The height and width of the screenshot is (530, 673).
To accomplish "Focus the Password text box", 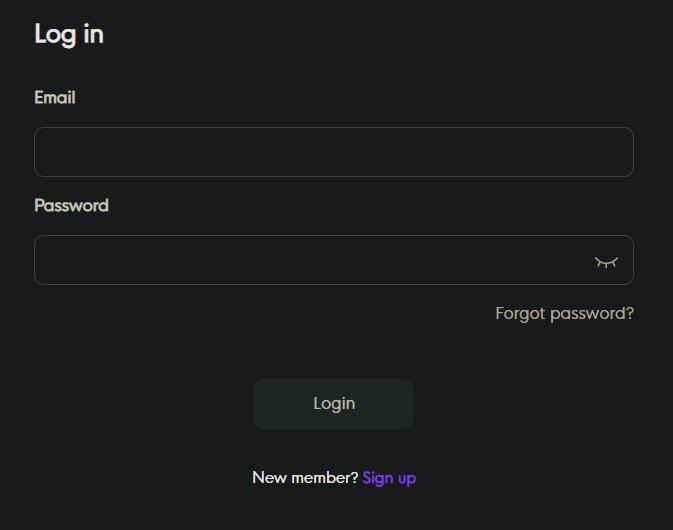I will [x=310, y=260].
